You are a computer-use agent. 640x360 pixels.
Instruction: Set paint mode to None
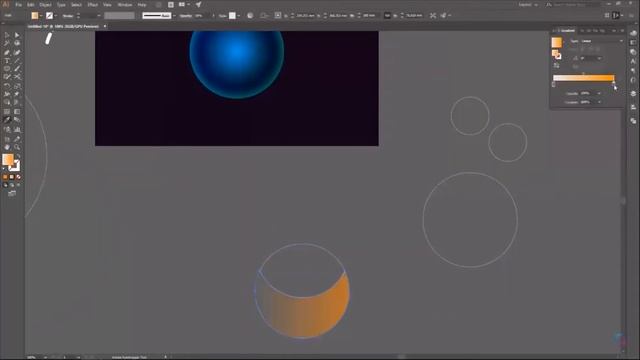tap(18, 177)
